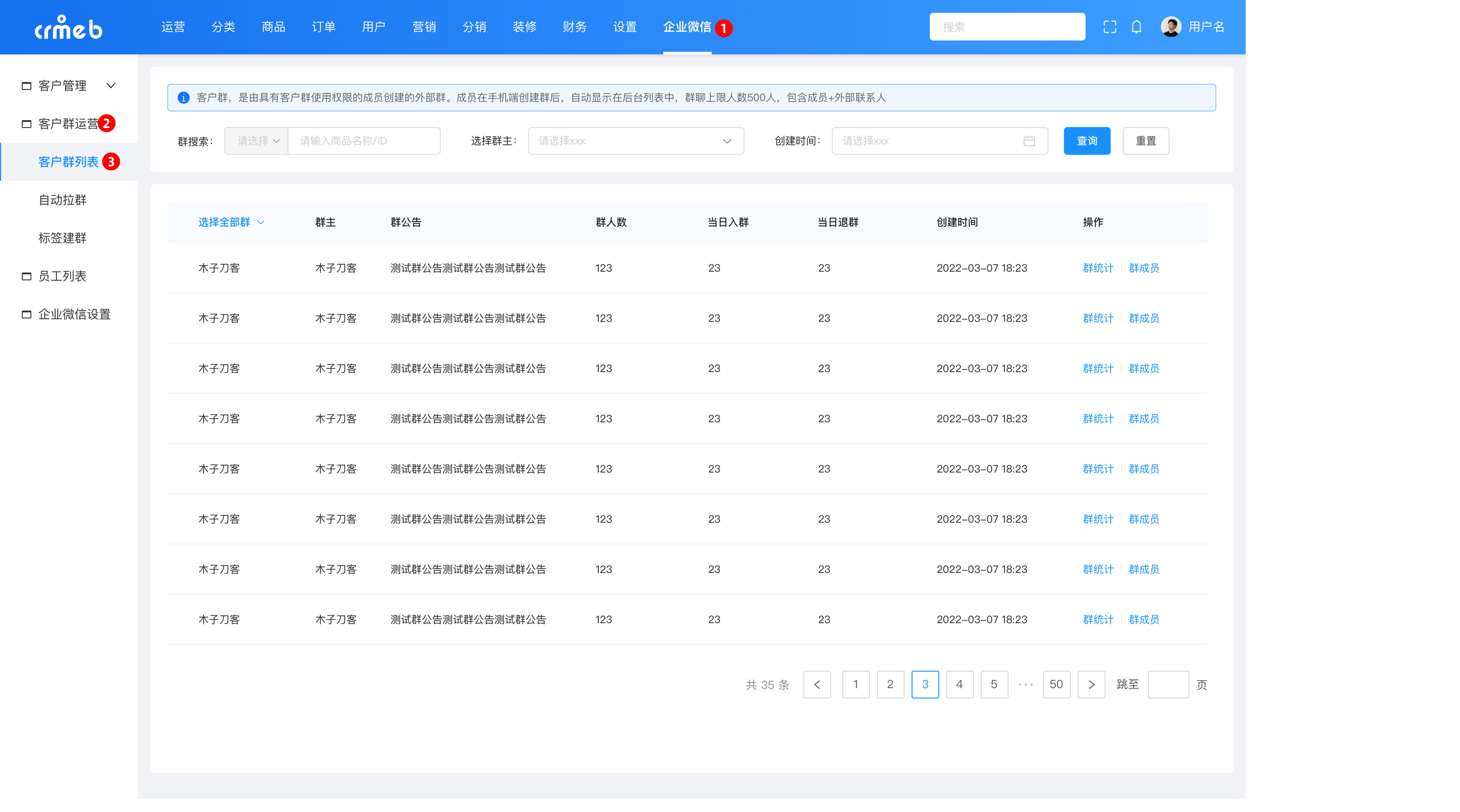This screenshot has height=812, width=1460.
Task: Go to page 2
Action: tap(890, 685)
